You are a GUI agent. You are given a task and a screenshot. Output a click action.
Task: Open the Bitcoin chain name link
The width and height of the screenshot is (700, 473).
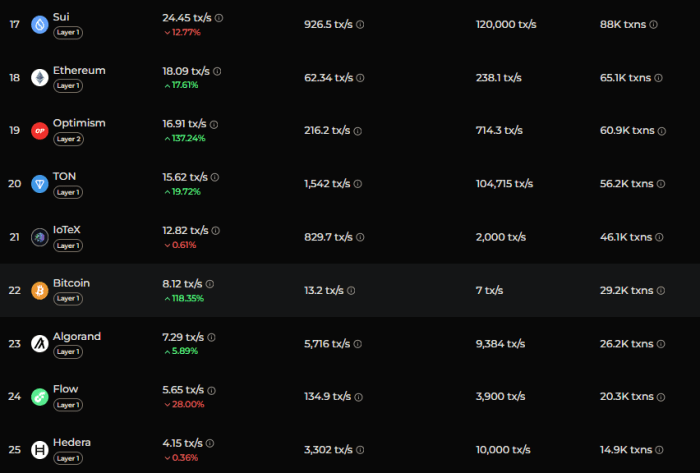pyautogui.click(x=71, y=283)
